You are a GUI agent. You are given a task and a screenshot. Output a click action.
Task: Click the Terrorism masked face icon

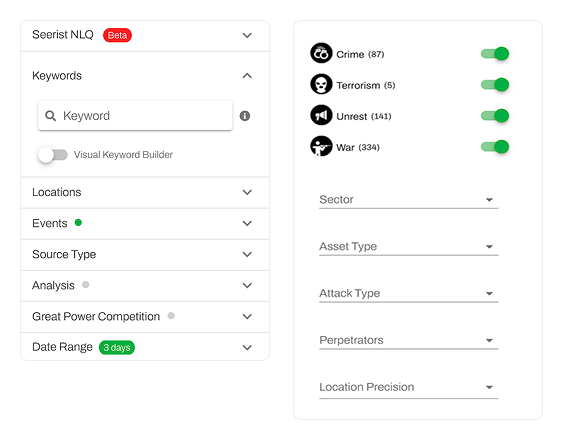click(321, 84)
